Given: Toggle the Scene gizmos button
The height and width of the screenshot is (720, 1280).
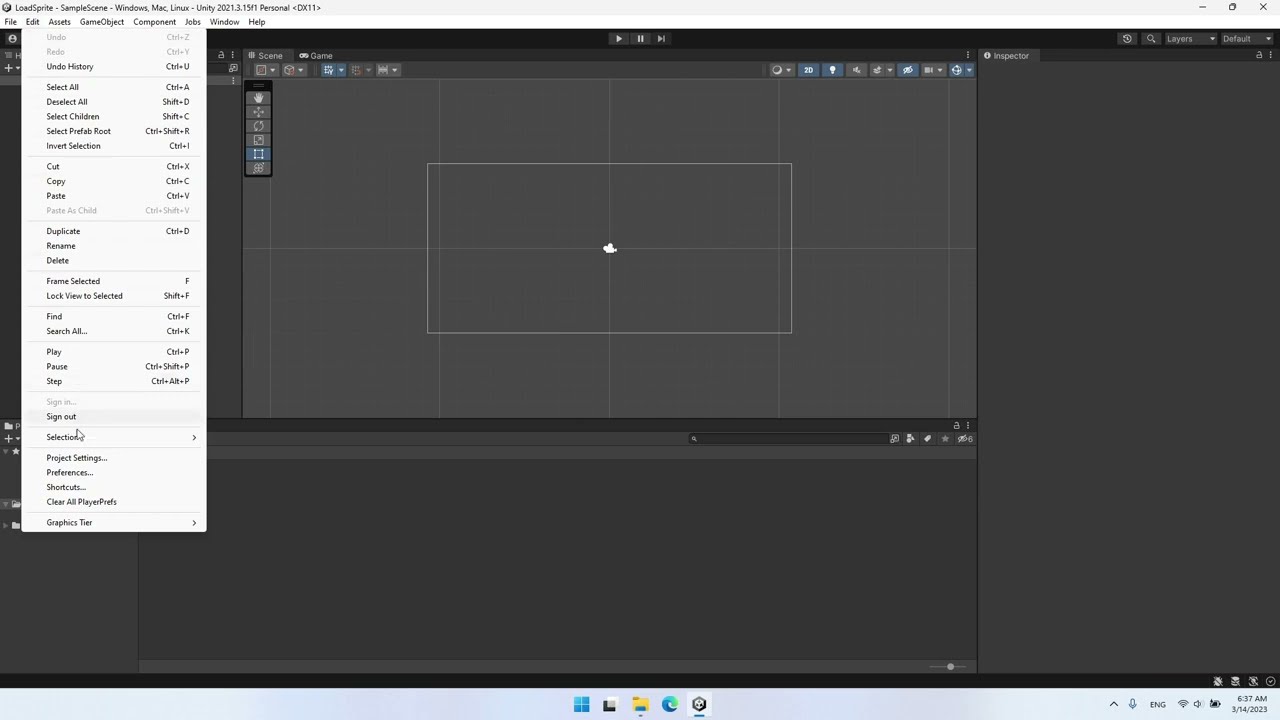Looking at the screenshot, I should pyautogui.click(x=956, y=70).
